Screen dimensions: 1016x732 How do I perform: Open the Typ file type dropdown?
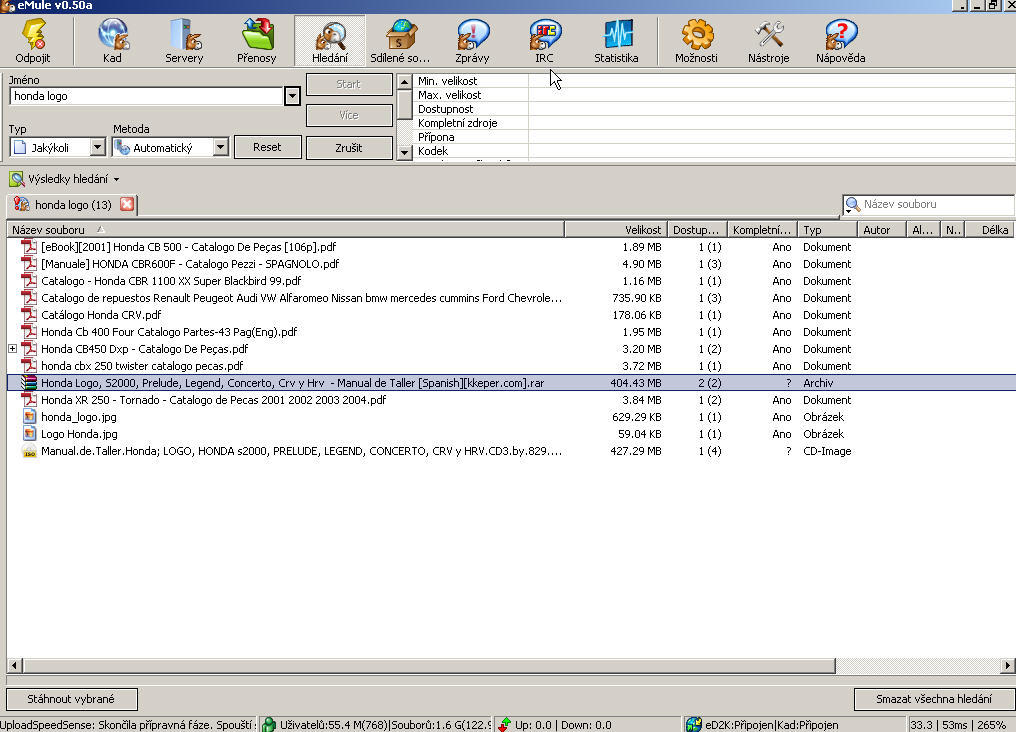click(x=97, y=147)
